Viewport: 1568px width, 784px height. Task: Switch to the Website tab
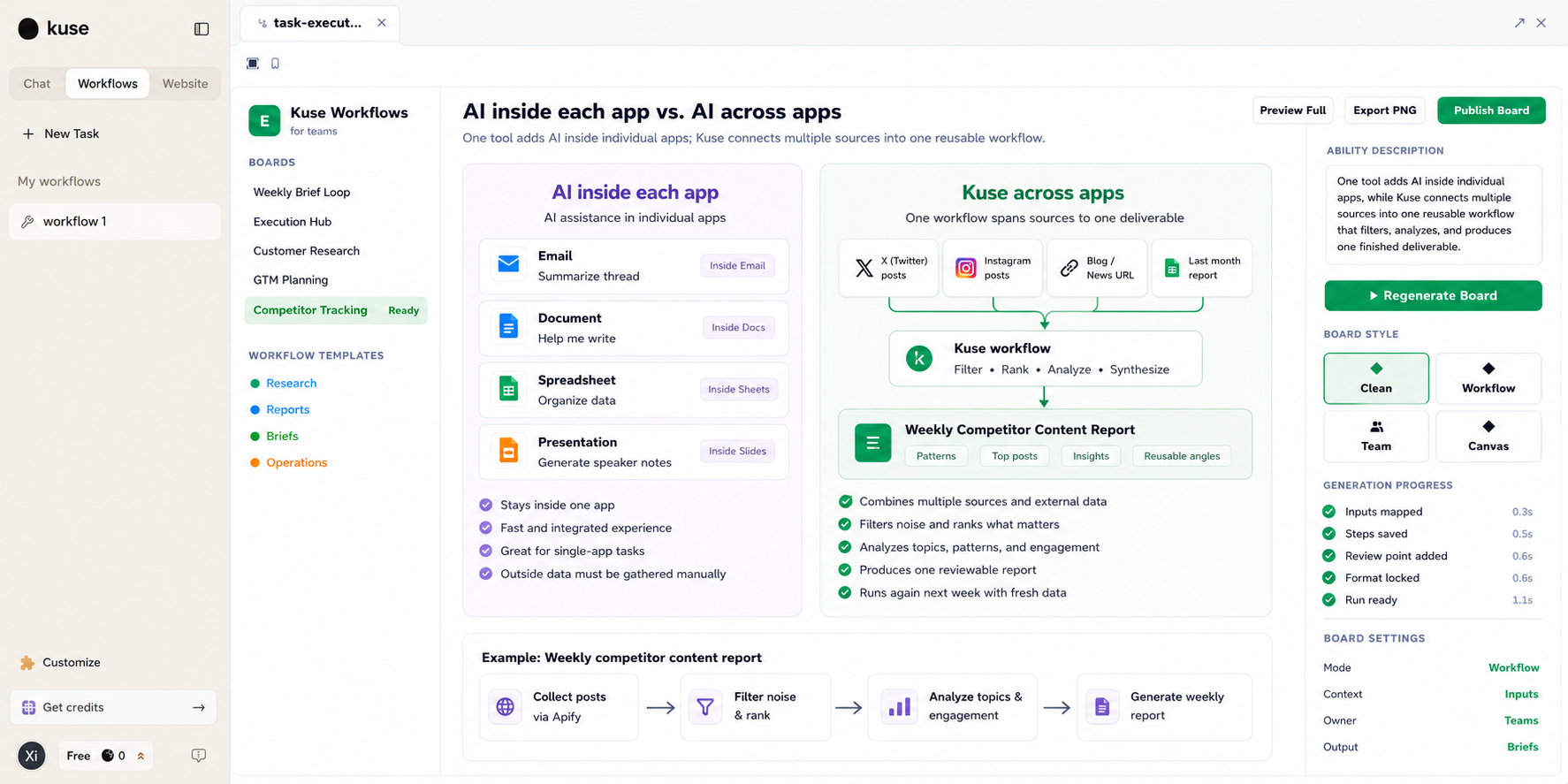click(x=186, y=83)
